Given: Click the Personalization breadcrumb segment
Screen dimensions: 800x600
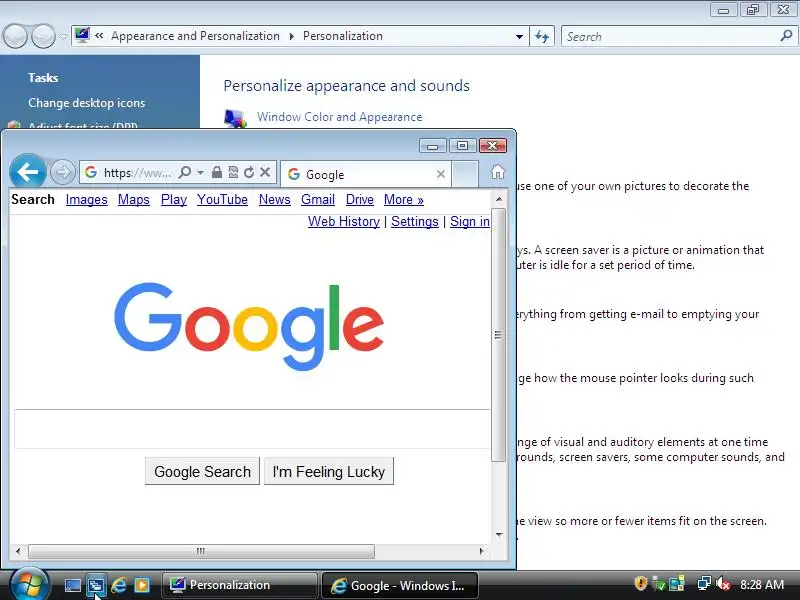Looking at the screenshot, I should pos(343,36).
